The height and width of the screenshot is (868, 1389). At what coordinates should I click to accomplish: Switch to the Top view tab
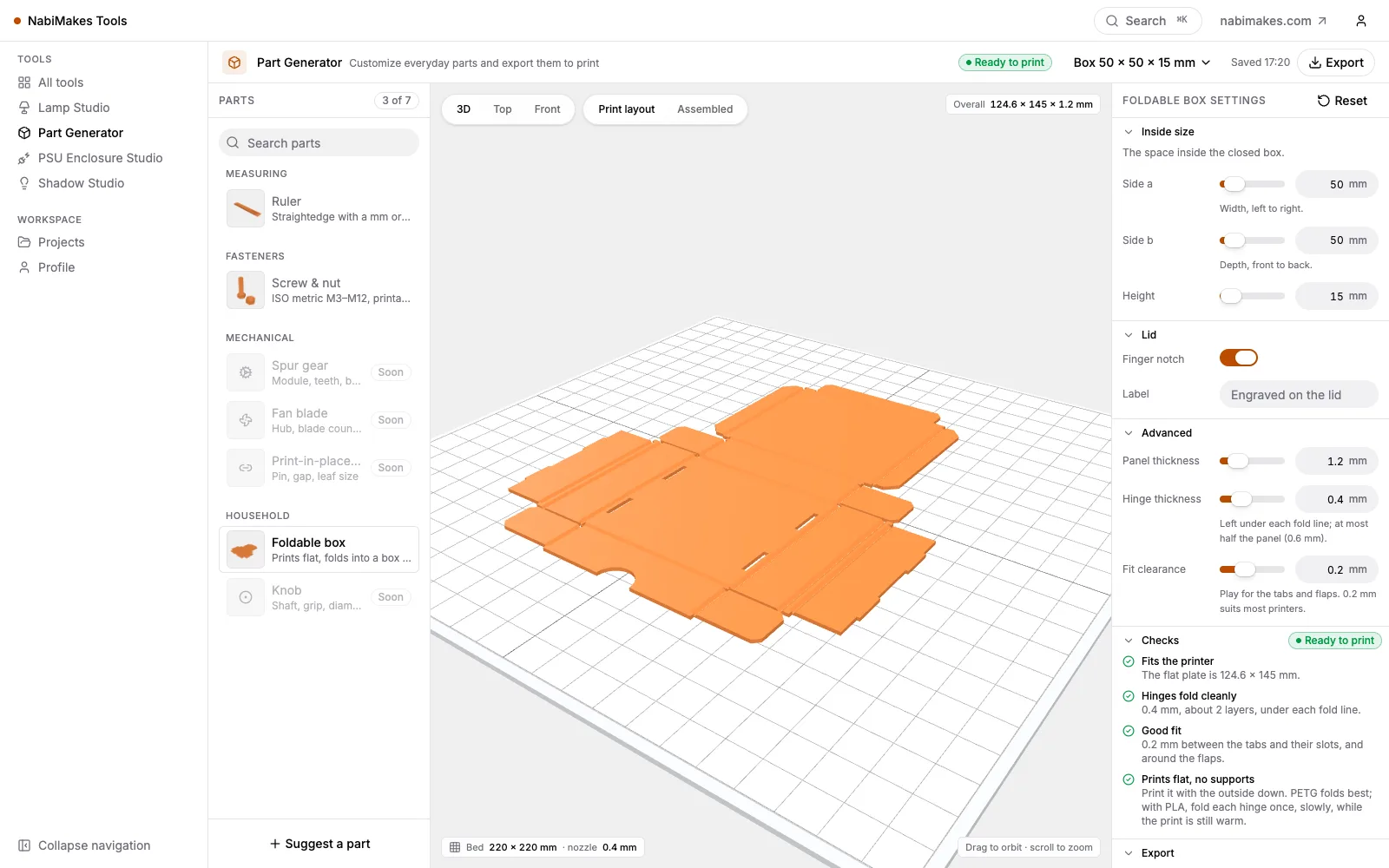click(x=503, y=109)
